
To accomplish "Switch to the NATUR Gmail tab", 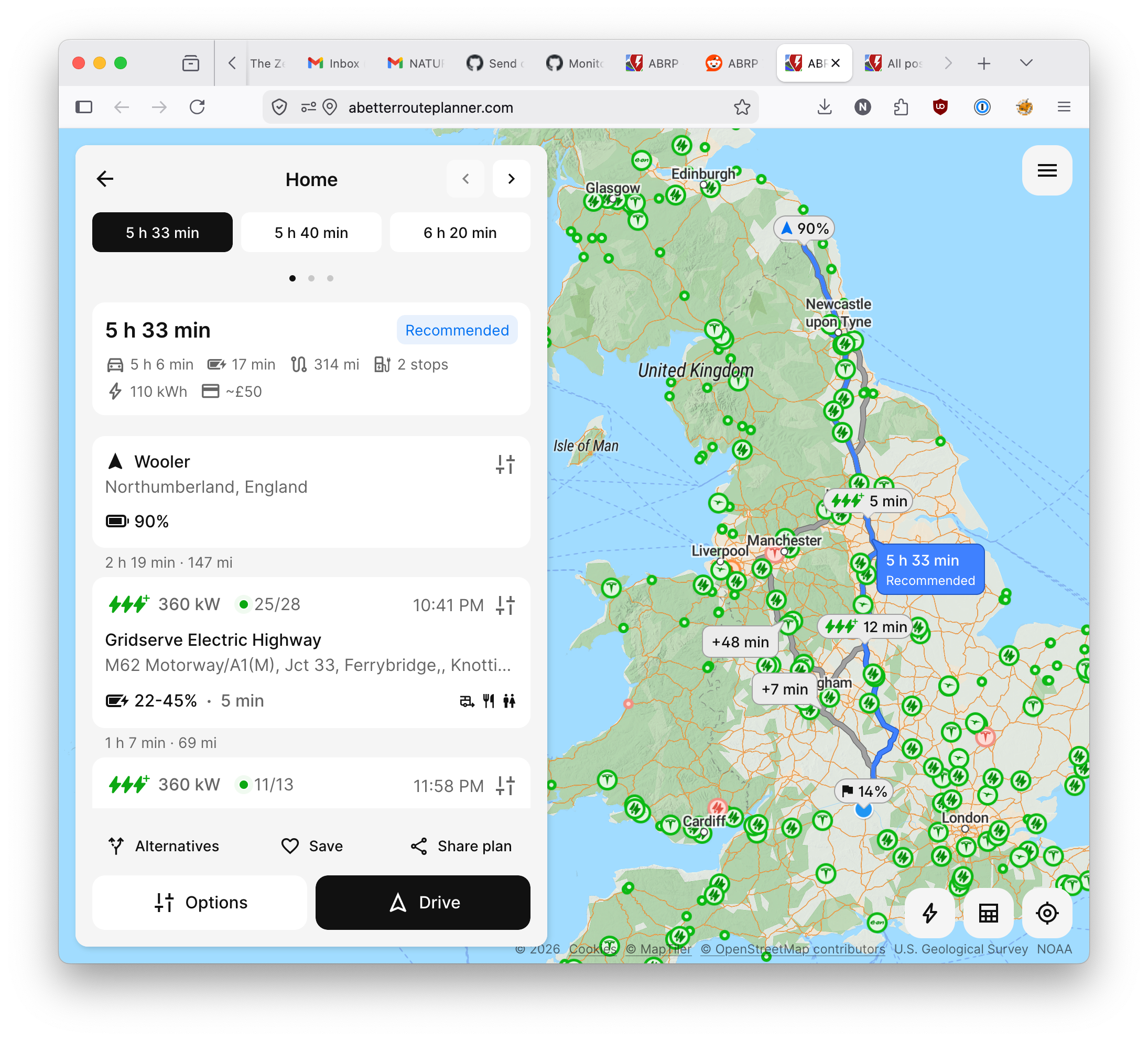I will click(416, 63).
